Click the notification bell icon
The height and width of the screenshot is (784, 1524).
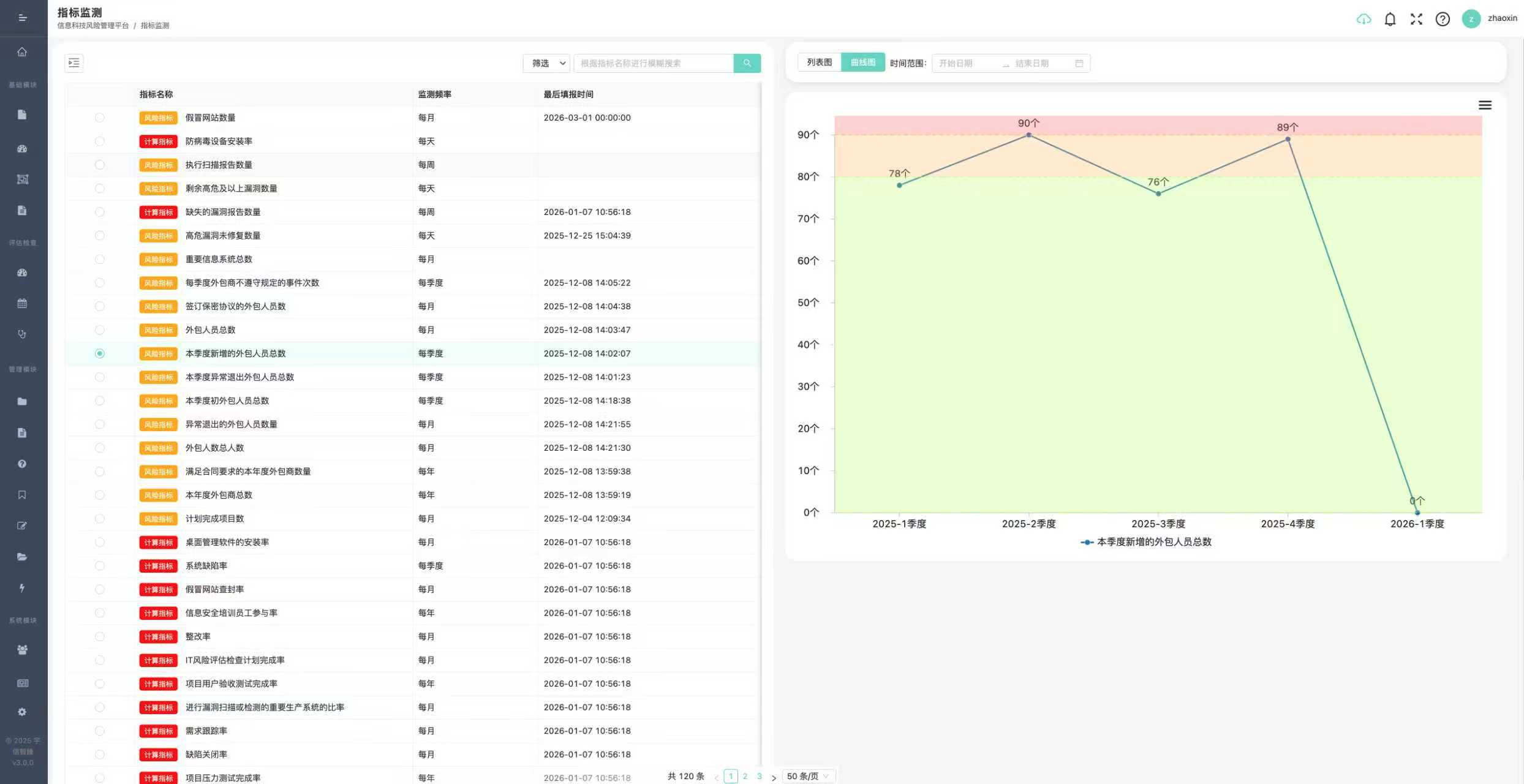[1390, 19]
